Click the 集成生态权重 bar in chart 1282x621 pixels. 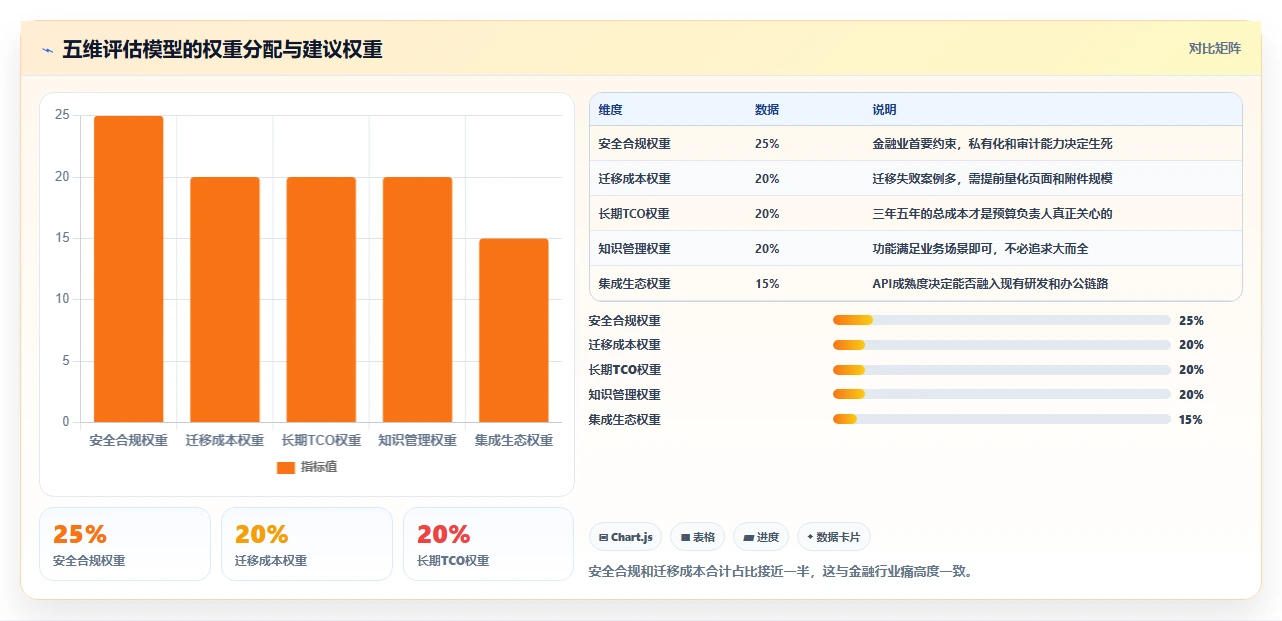click(x=513, y=330)
